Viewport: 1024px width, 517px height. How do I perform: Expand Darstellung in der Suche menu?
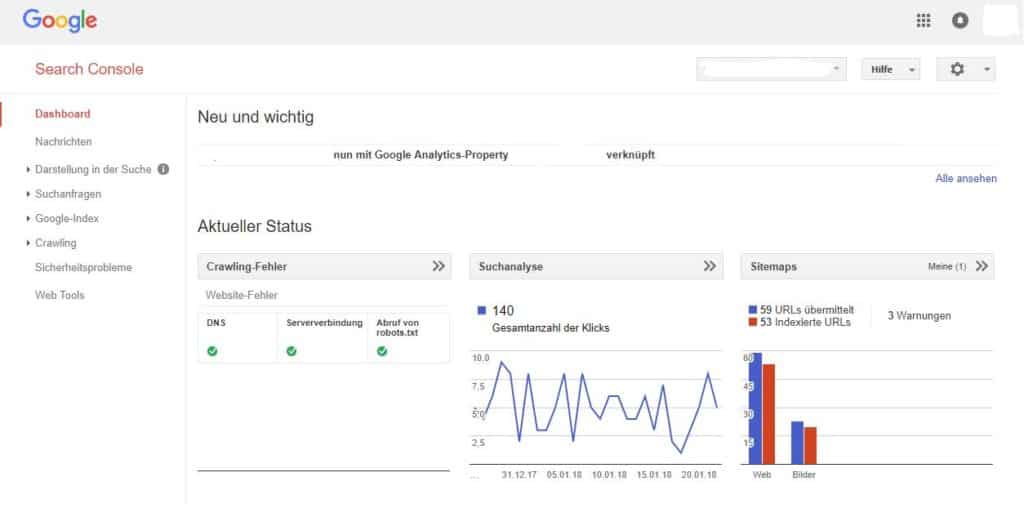[28, 170]
